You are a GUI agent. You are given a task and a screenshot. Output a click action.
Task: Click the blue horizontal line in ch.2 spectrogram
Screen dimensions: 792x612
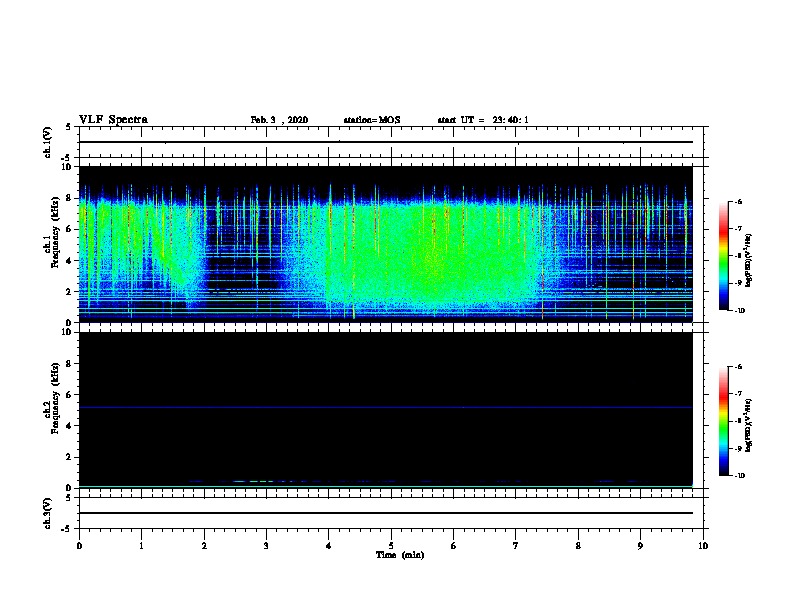[x=385, y=407]
